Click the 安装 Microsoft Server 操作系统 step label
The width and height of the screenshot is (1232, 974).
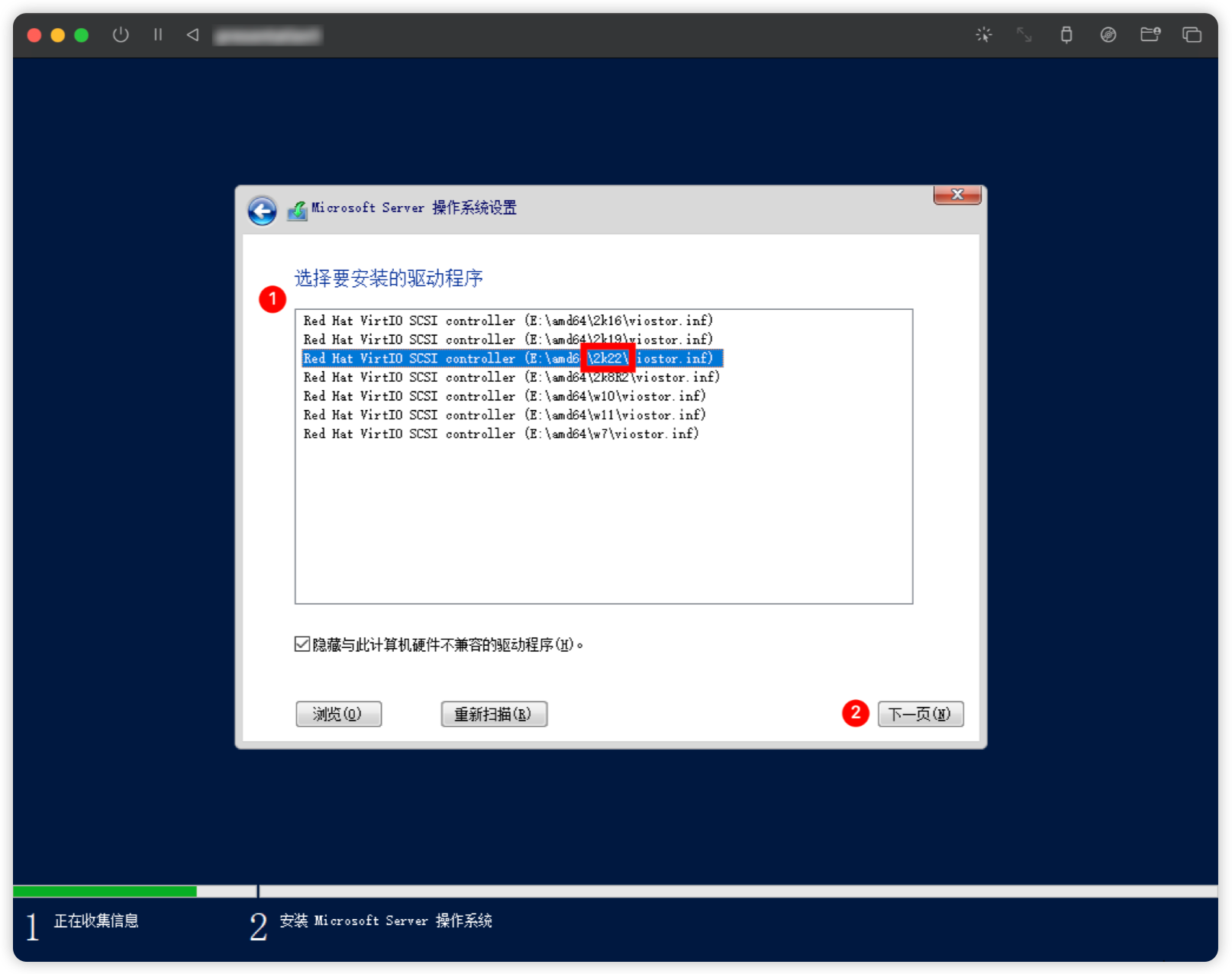click(x=385, y=921)
